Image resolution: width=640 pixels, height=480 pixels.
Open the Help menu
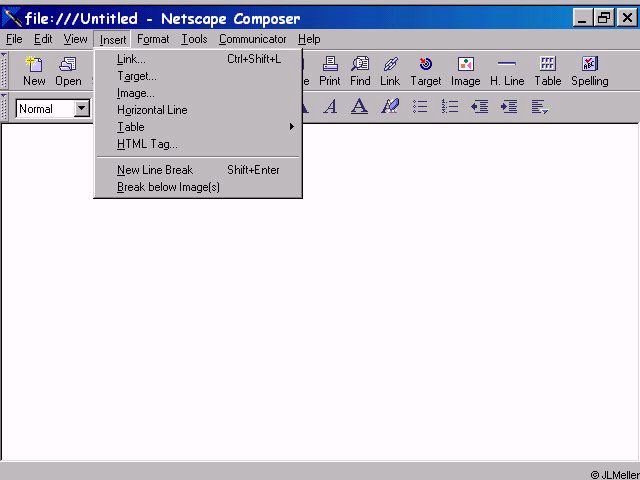click(x=309, y=39)
